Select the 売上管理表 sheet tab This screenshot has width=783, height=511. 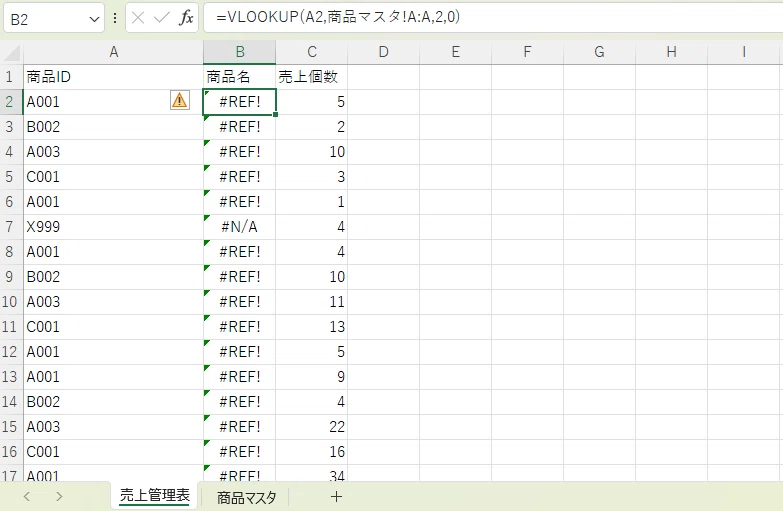pyautogui.click(x=155, y=496)
